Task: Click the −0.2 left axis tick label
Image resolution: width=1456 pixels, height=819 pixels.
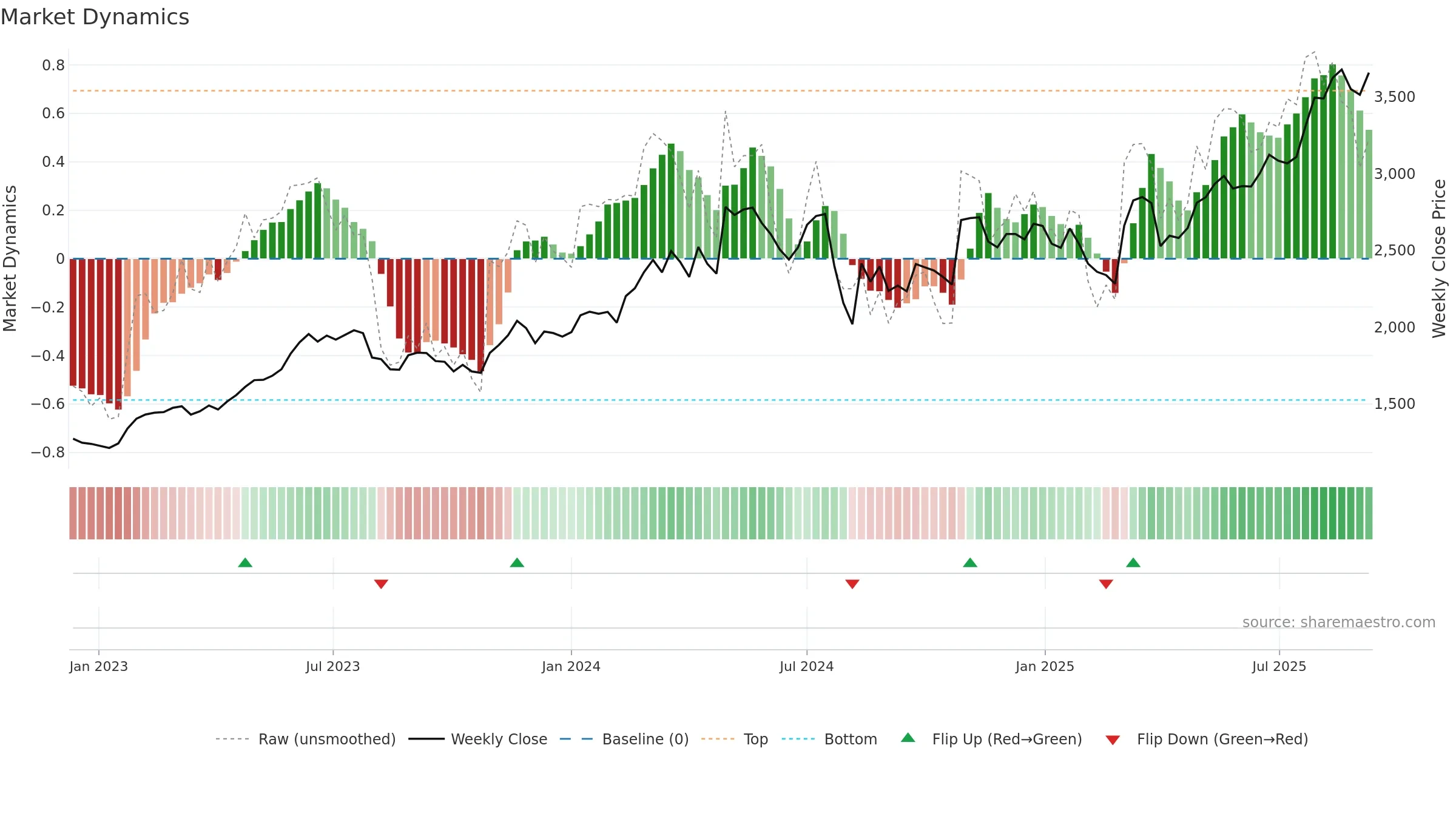Action: (48, 307)
